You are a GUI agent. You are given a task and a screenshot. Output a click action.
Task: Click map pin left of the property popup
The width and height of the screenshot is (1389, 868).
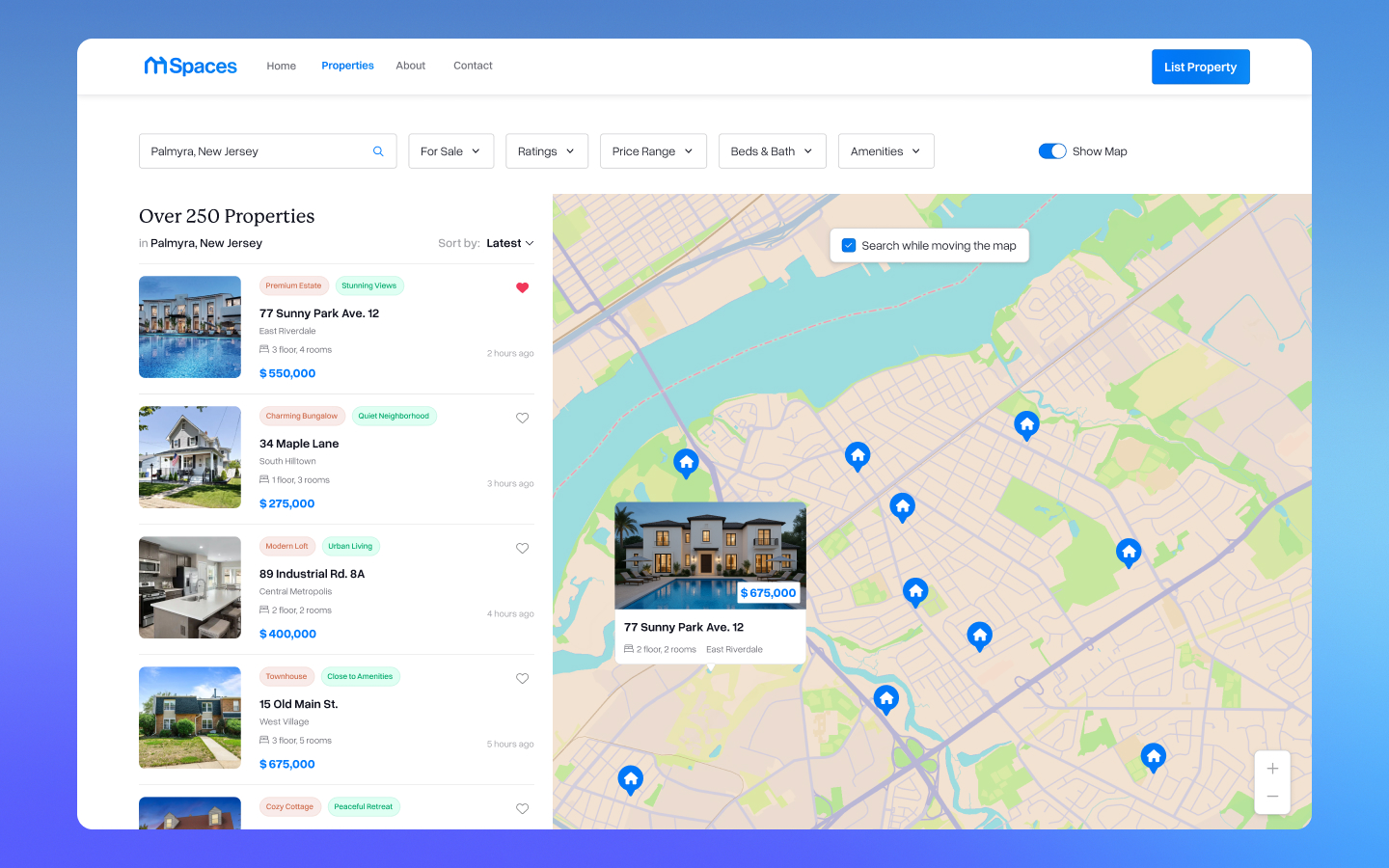click(x=686, y=464)
